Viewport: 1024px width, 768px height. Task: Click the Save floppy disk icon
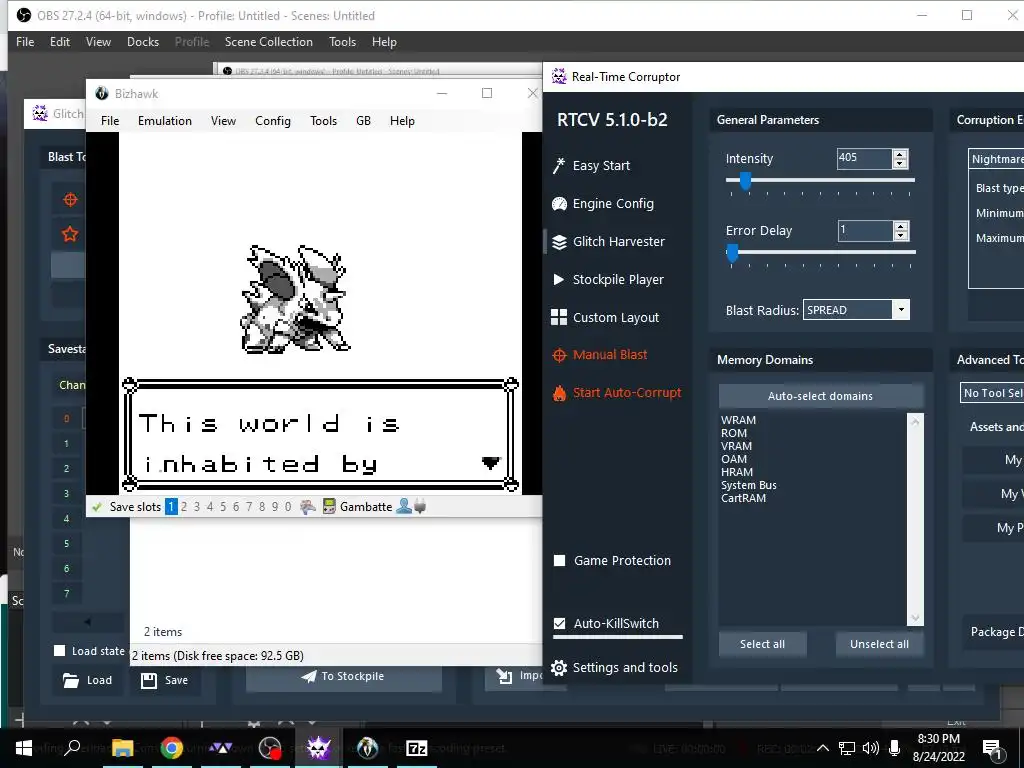tap(149, 680)
